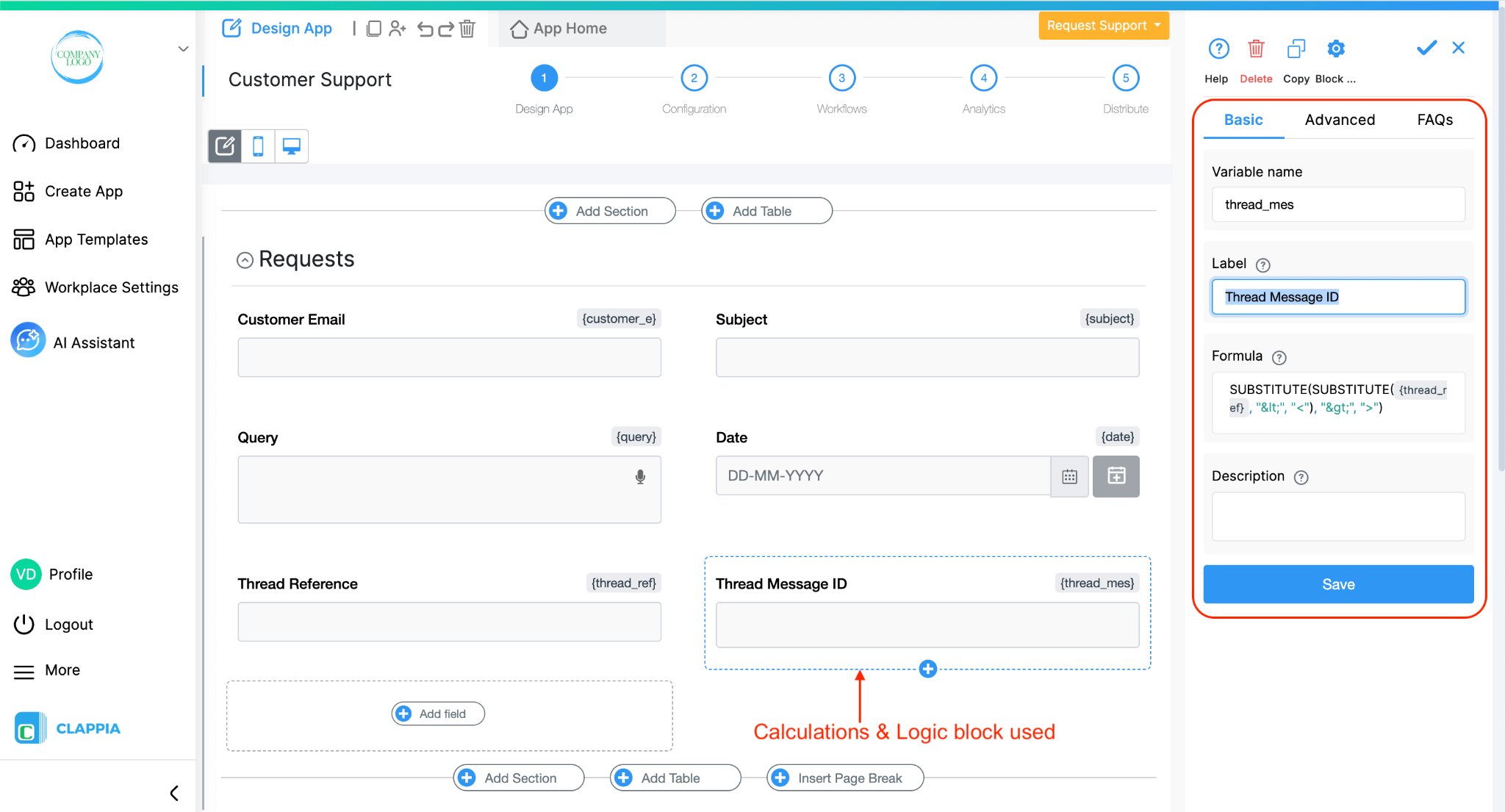Expand the company logo dropdown chevron
The image size is (1505, 812).
coord(183,49)
